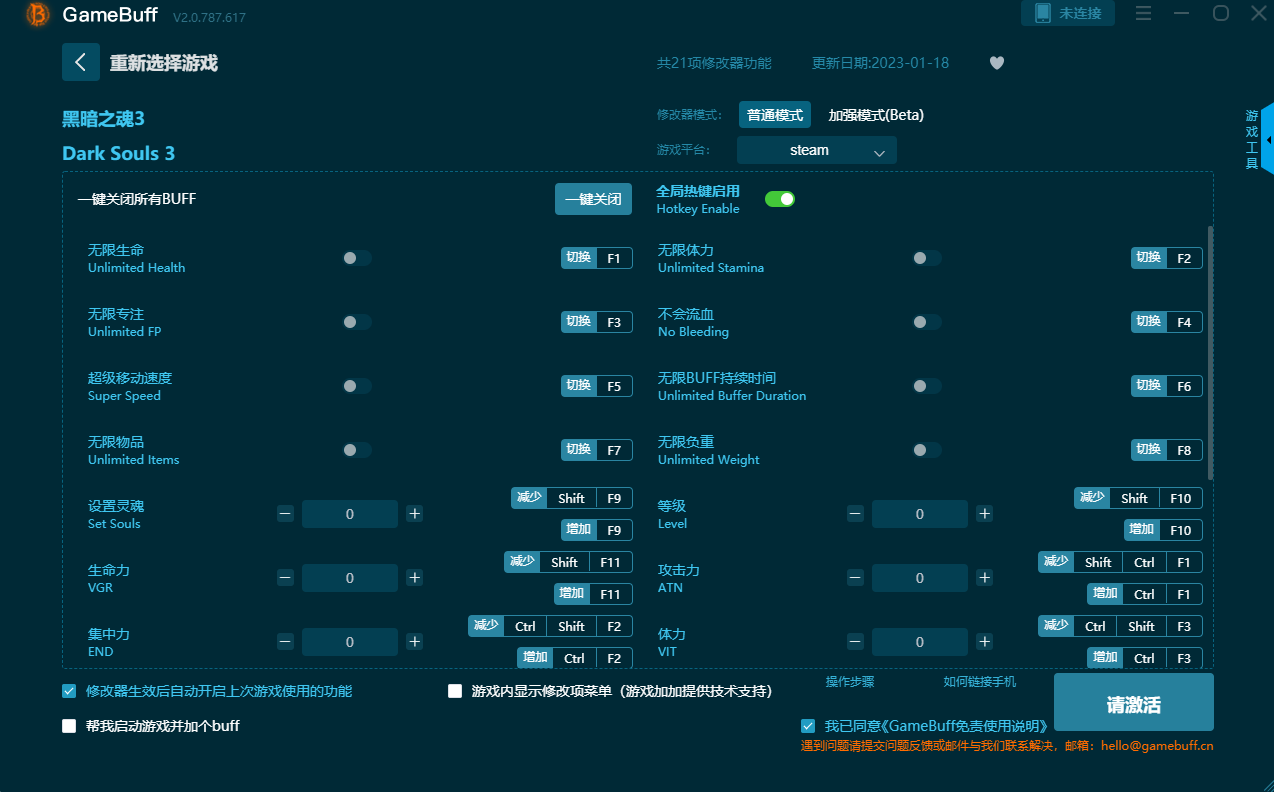1274x792 pixels.
Task: Open the GameBuff免责使用说明 link
Action: [x=966, y=726]
